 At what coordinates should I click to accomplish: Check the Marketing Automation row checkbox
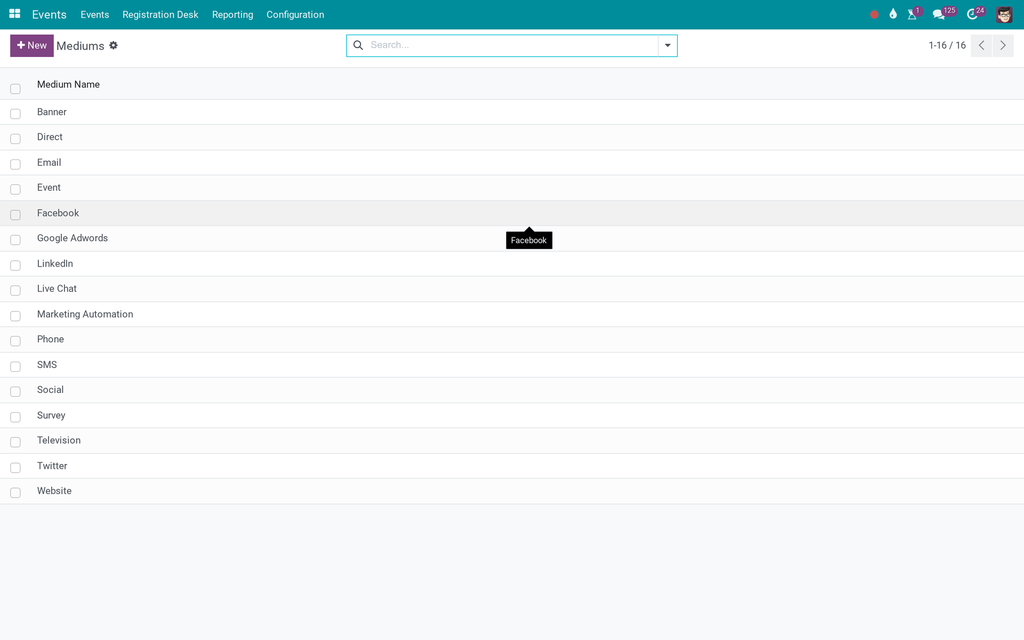point(16,316)
